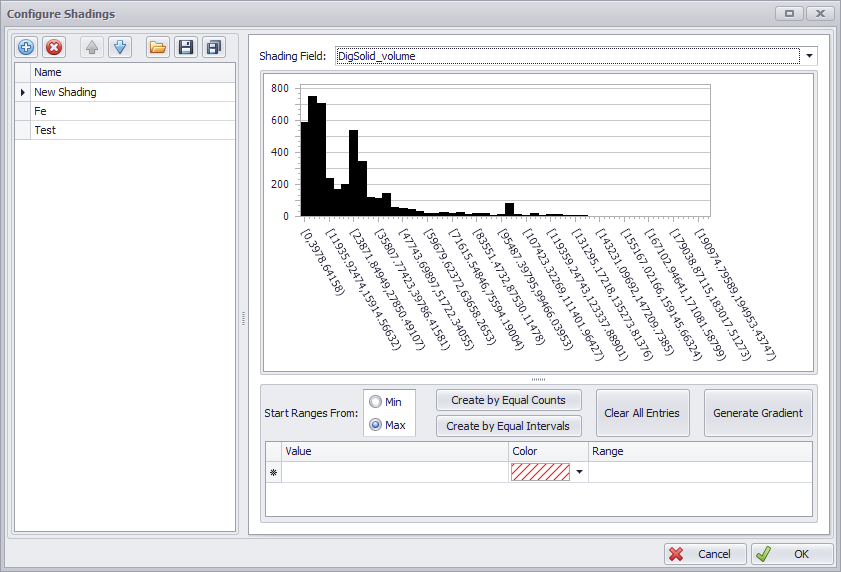The width and height of the screenshot is (841, 572).
Task: Move the shading down with the blue down arrow
Action: 120,47
